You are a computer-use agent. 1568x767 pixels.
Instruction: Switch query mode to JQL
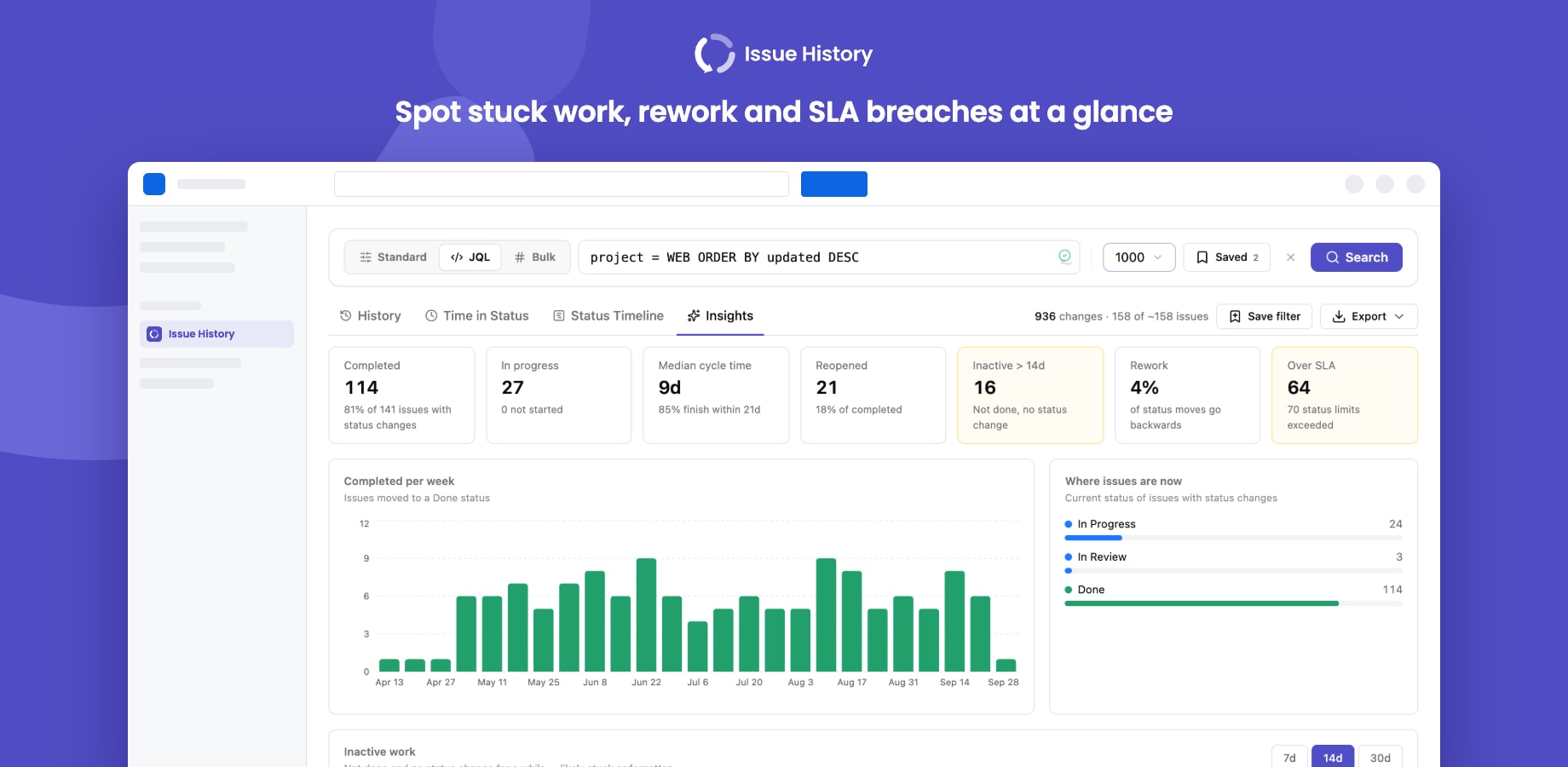(x=470, y=257)
